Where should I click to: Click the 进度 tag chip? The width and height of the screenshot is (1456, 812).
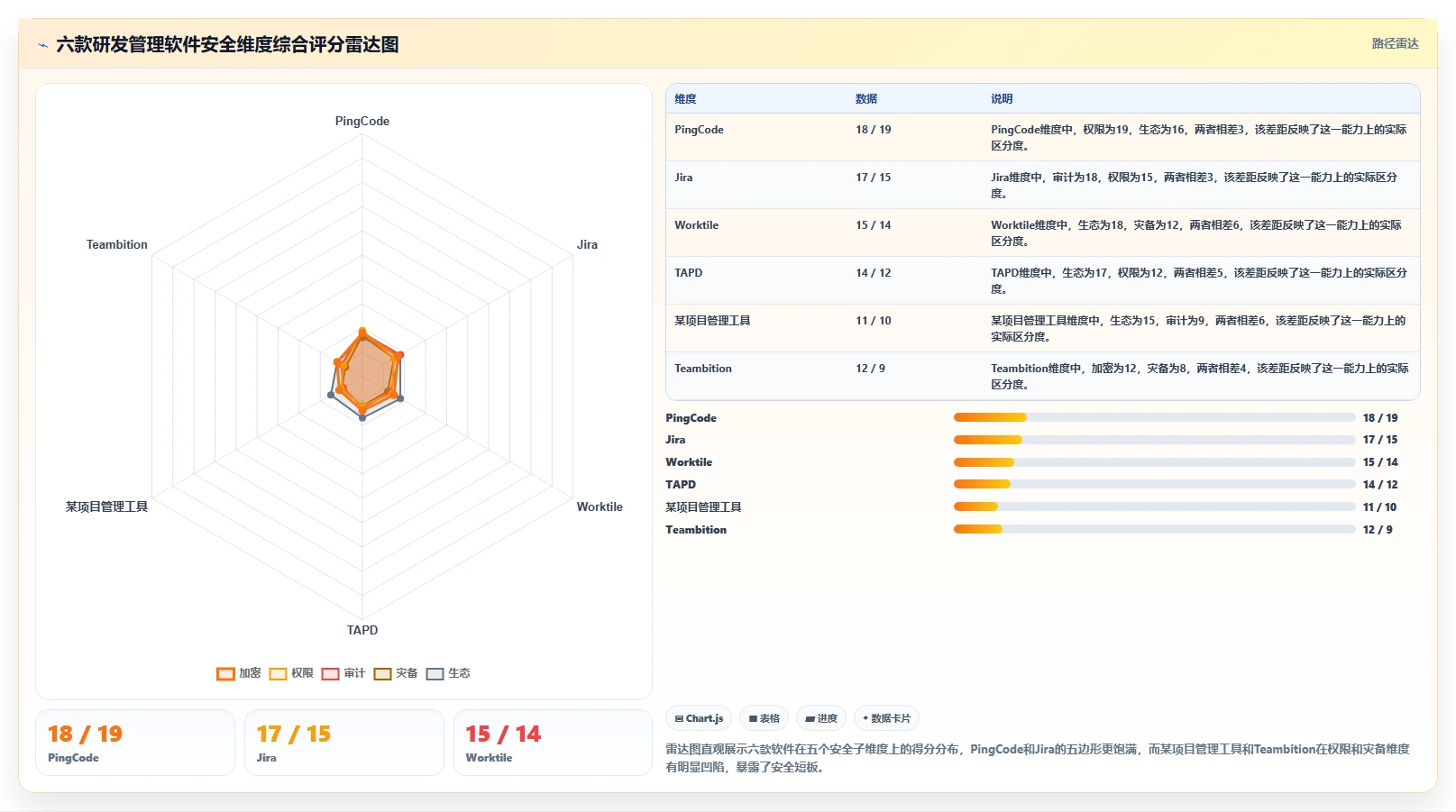[x=821, y=718]
